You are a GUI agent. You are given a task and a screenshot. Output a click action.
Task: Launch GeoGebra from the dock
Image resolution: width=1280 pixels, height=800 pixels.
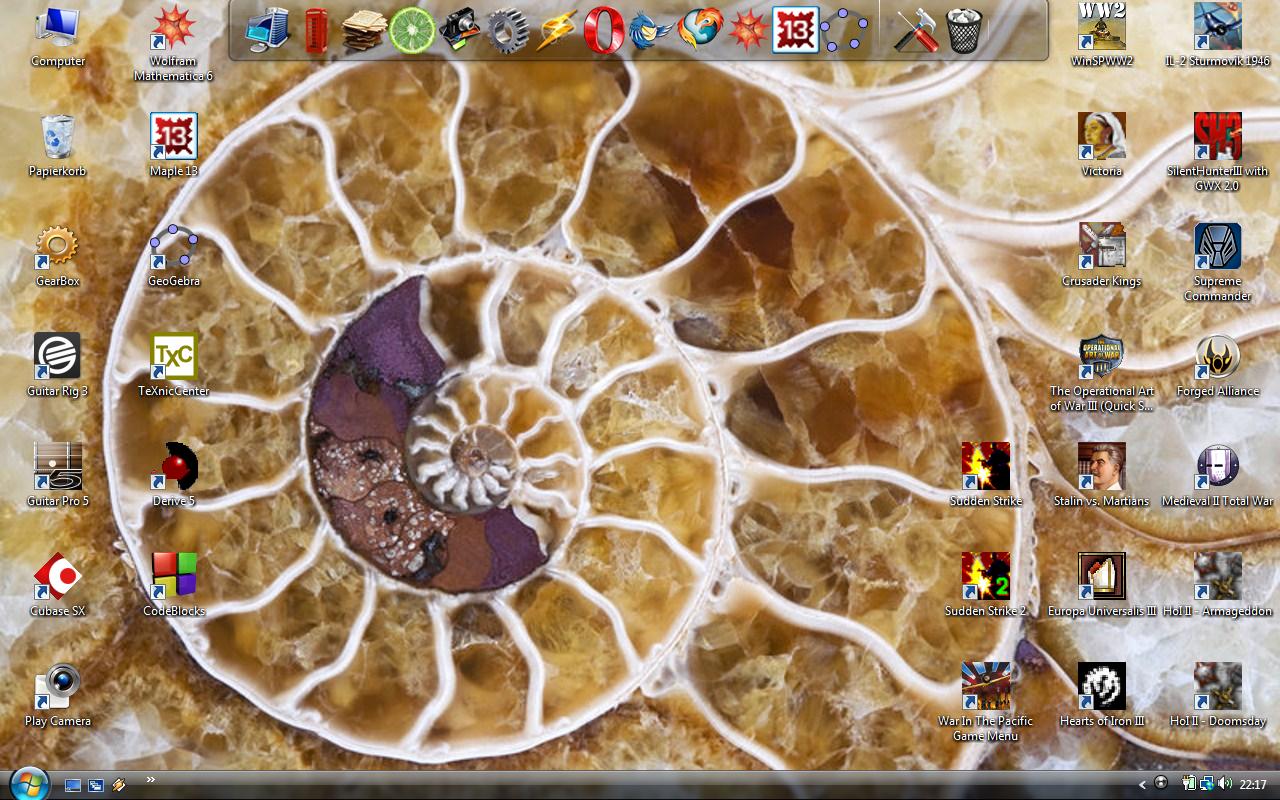tap(845, 30)
